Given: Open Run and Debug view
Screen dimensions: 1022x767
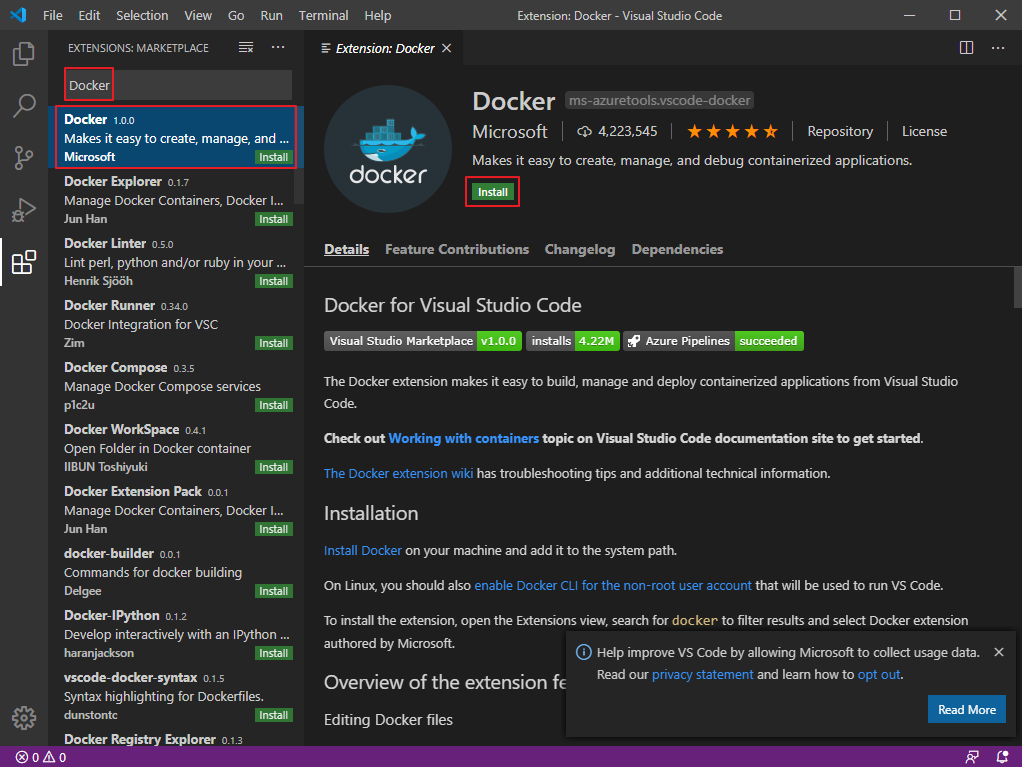Looking at the screenshot, I should click(x=23, y=210).
